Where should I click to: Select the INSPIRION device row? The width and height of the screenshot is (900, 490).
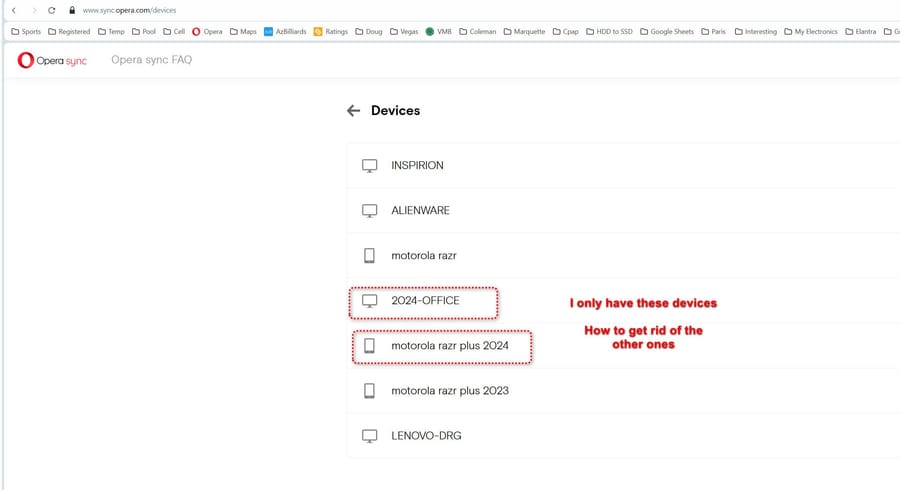pyautogui.click(x=623, y=165)
